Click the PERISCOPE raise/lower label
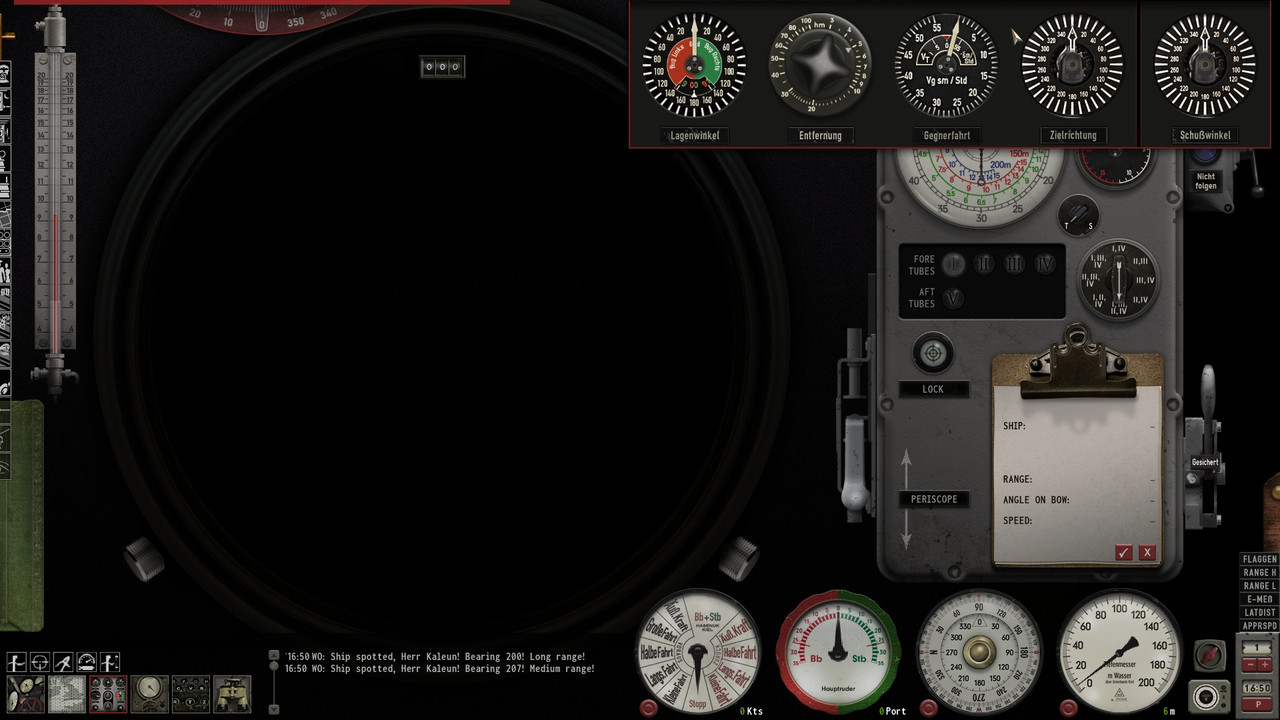This screenshot has width=1280, height=720. coord(934,499)
